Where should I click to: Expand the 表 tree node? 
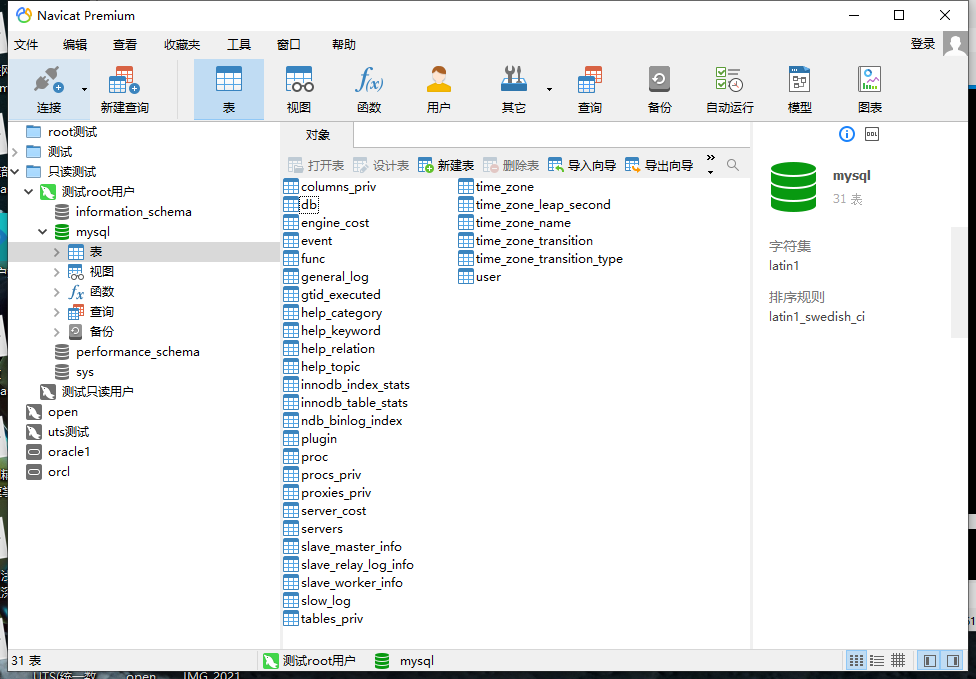(x=57, y=252)
